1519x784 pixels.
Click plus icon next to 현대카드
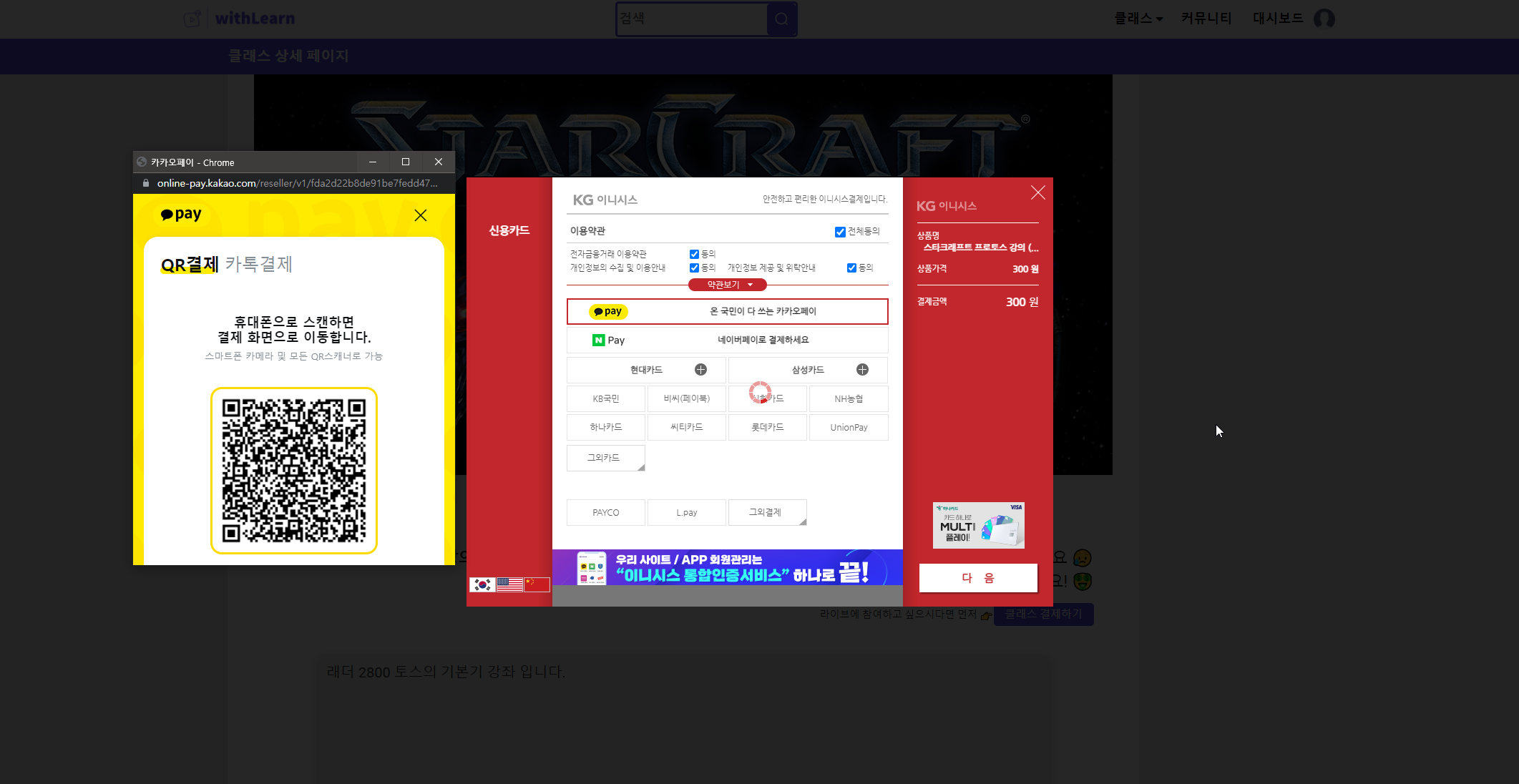700,370
